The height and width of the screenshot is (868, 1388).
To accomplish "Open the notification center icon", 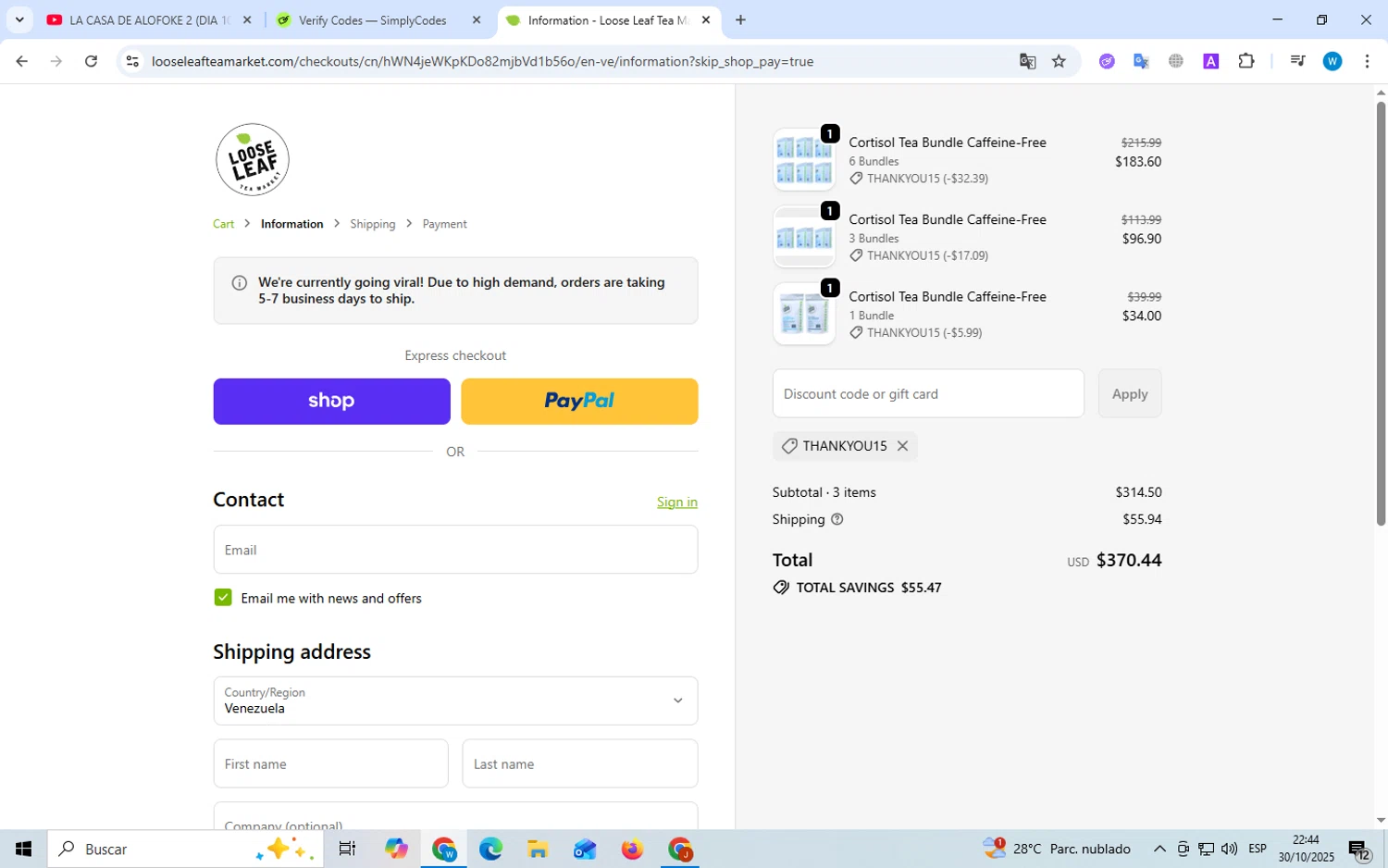I will [1358, 849].
